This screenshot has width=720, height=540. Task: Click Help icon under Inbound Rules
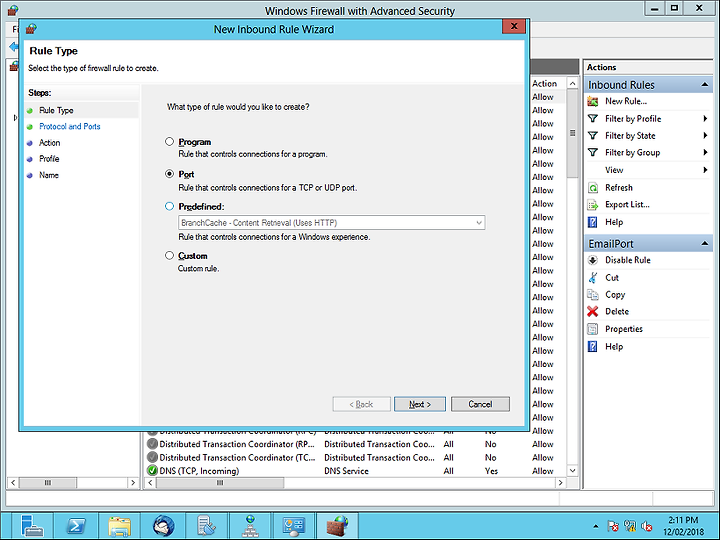[x=593, y=222]
